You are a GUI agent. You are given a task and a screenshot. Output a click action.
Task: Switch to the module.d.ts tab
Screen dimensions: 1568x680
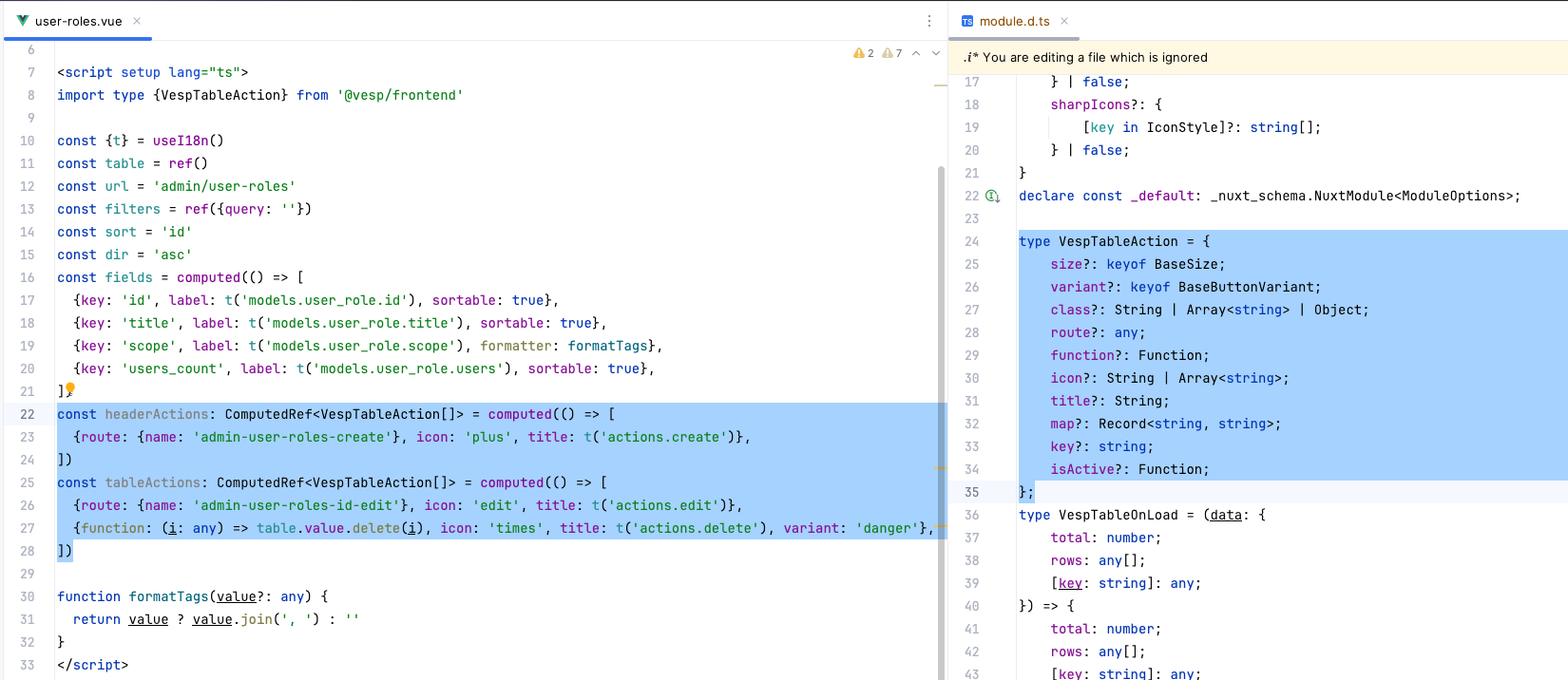click(1014, 21)
